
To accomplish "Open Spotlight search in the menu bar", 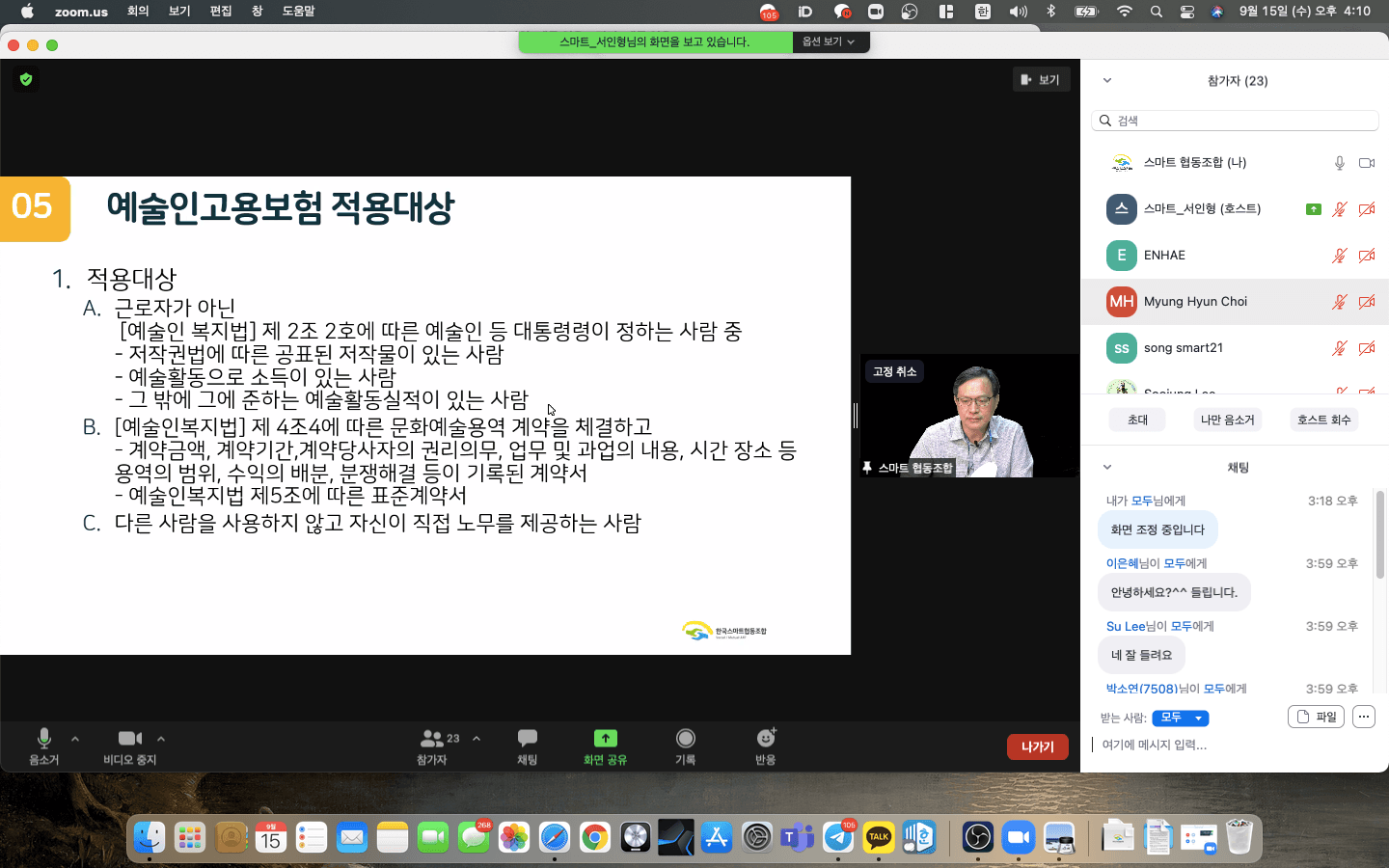I will pyautogui.click(x=1157, y=12).
